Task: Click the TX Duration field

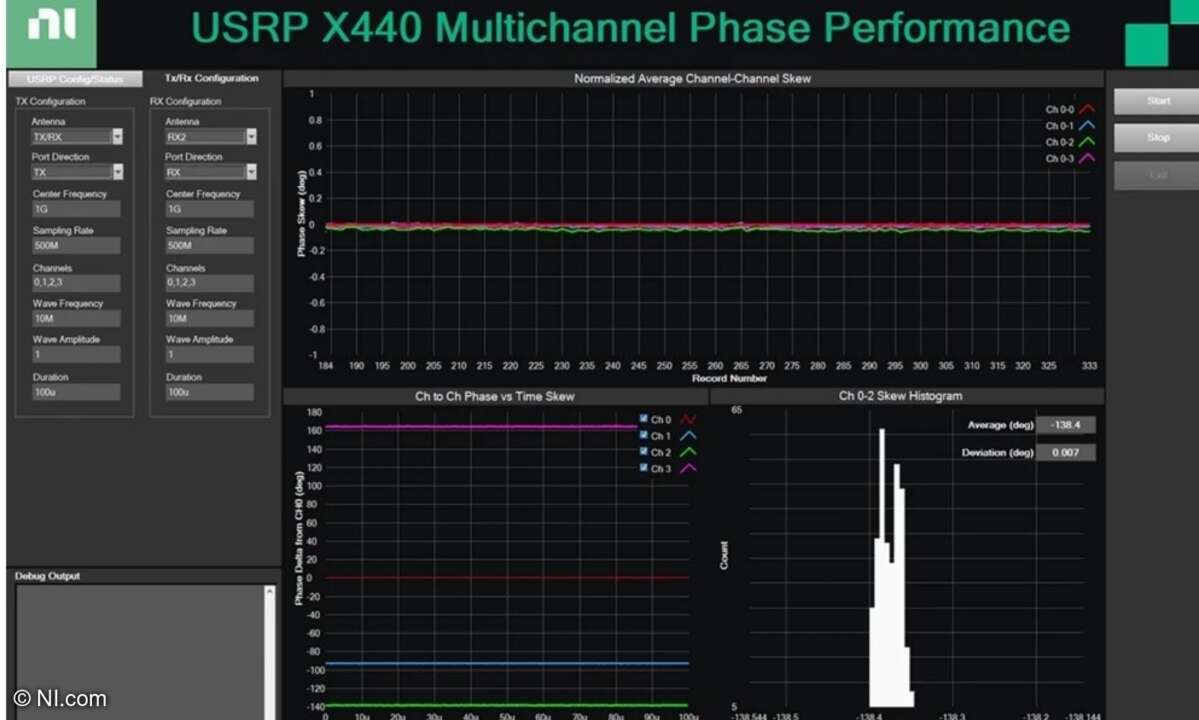Action: [x=76, y=391]
